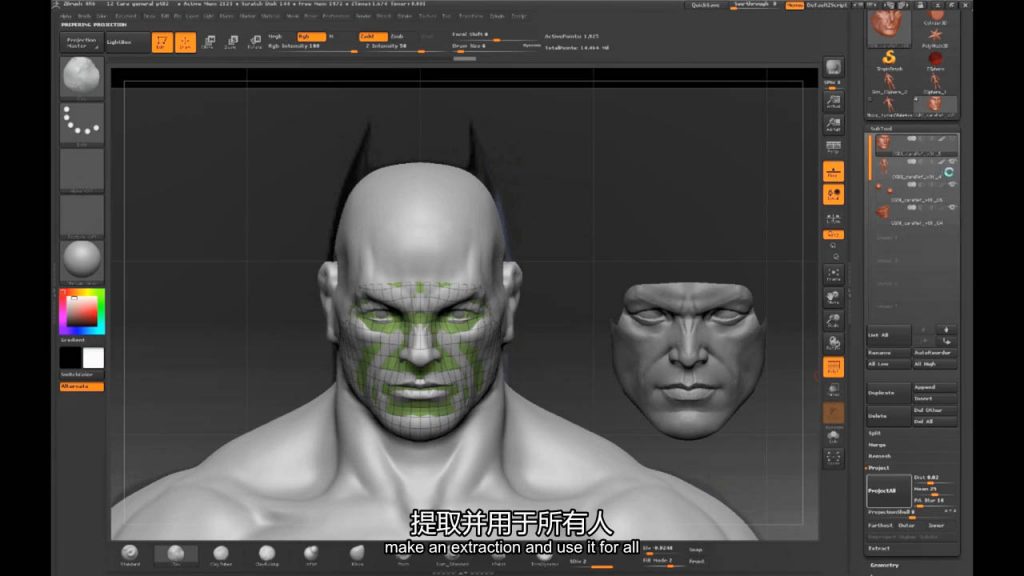
Task: Open the Preferences menu
Action: coord(336,16)
